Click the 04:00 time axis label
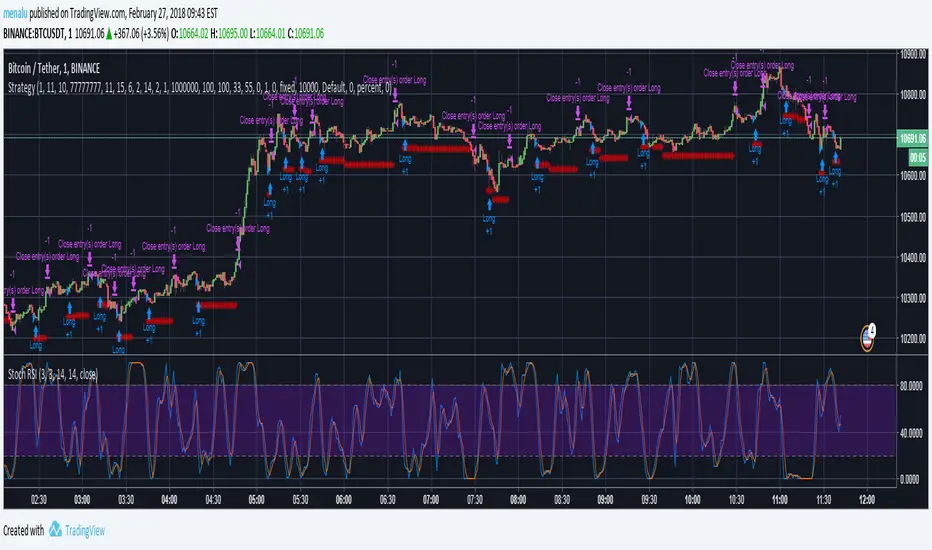 169,500
